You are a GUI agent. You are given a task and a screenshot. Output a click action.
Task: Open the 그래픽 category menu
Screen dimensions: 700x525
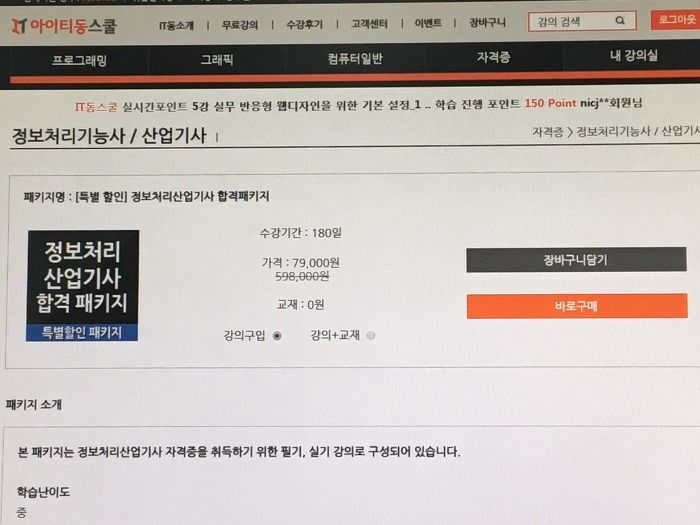click(217, 59)
